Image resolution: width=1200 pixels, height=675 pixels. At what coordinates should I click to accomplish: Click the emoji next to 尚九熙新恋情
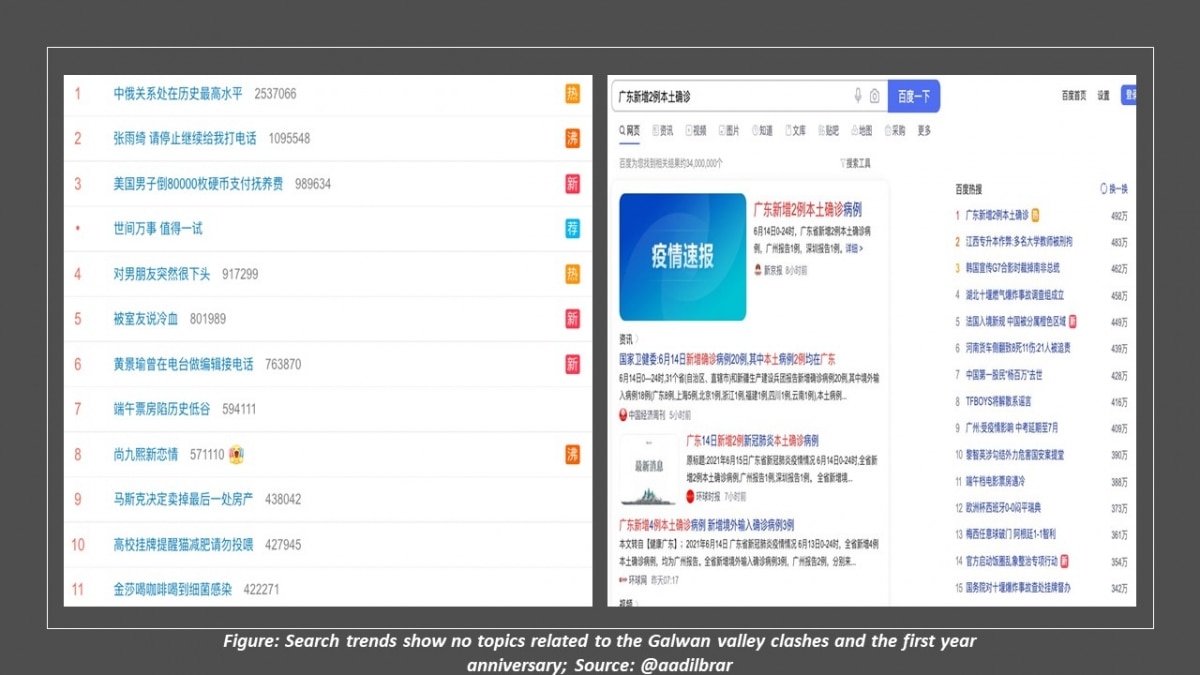pos(237,454)
